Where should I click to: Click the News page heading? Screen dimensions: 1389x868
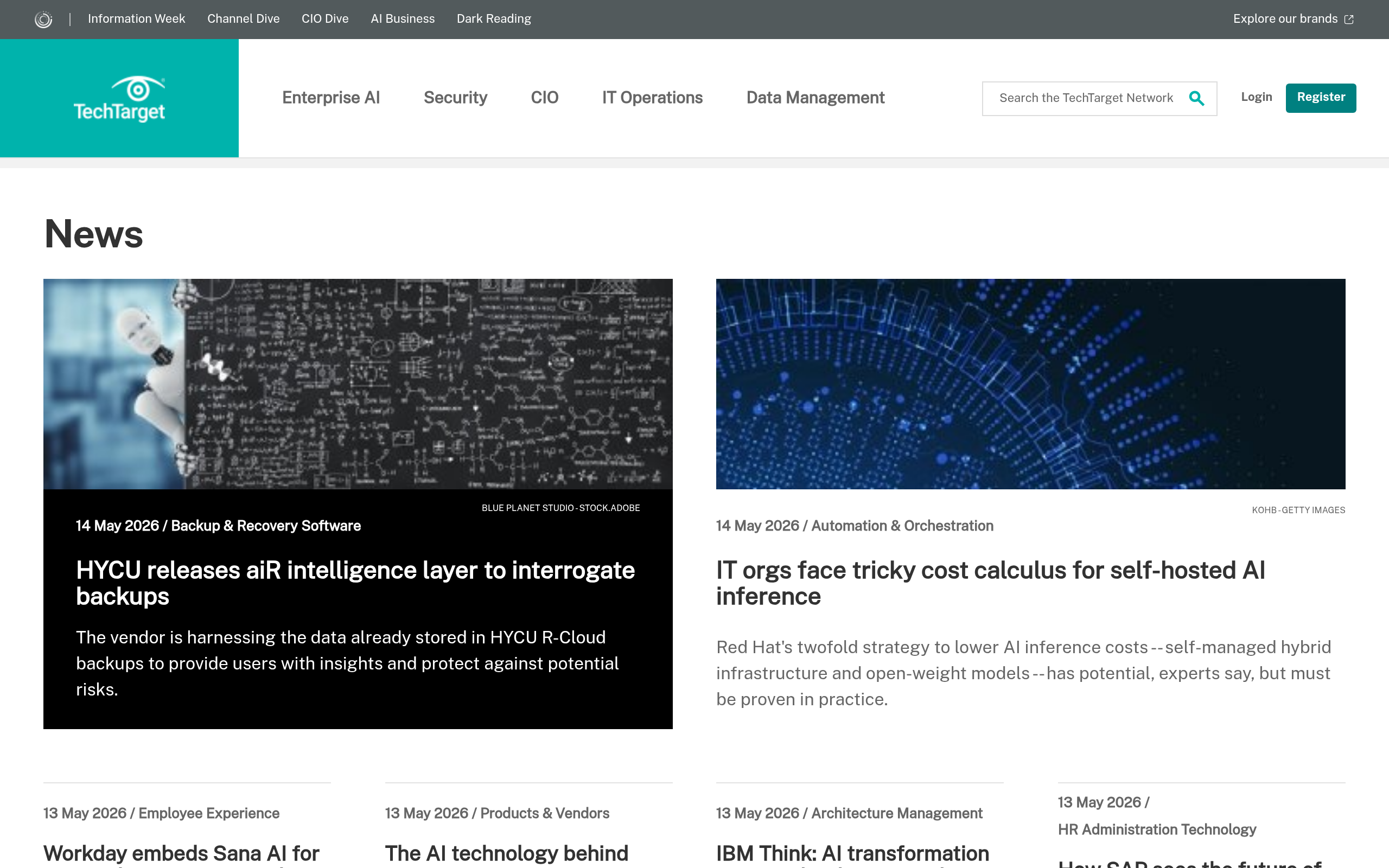click(93, 234)
